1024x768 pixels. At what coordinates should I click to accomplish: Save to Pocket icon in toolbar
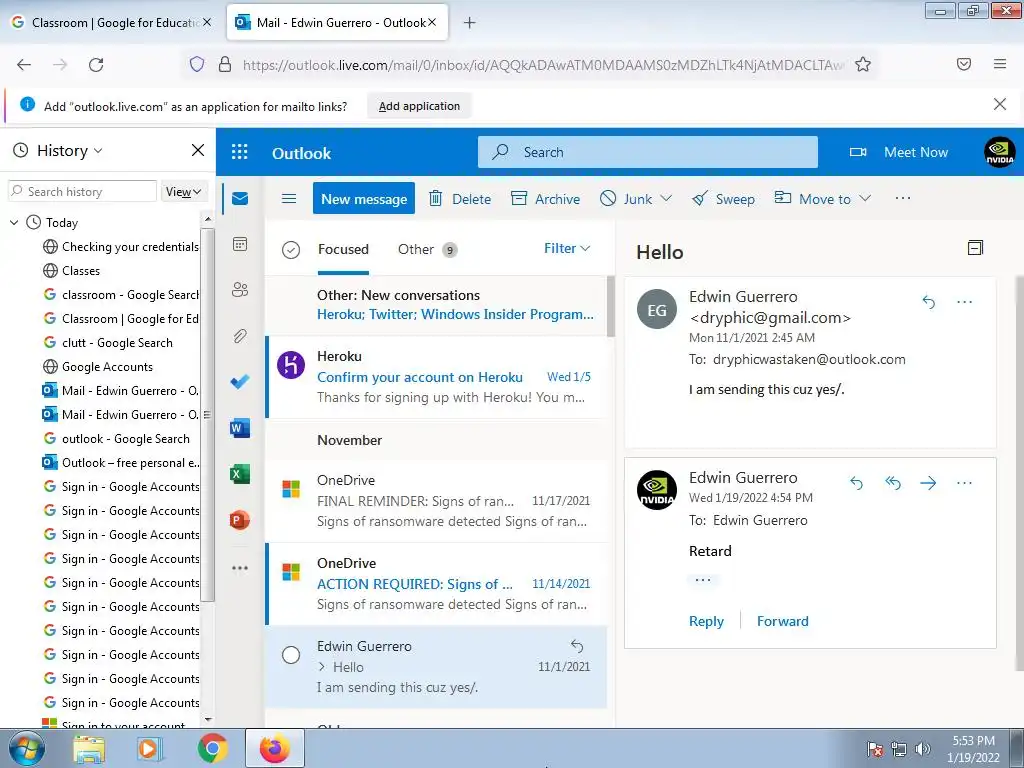963,64
